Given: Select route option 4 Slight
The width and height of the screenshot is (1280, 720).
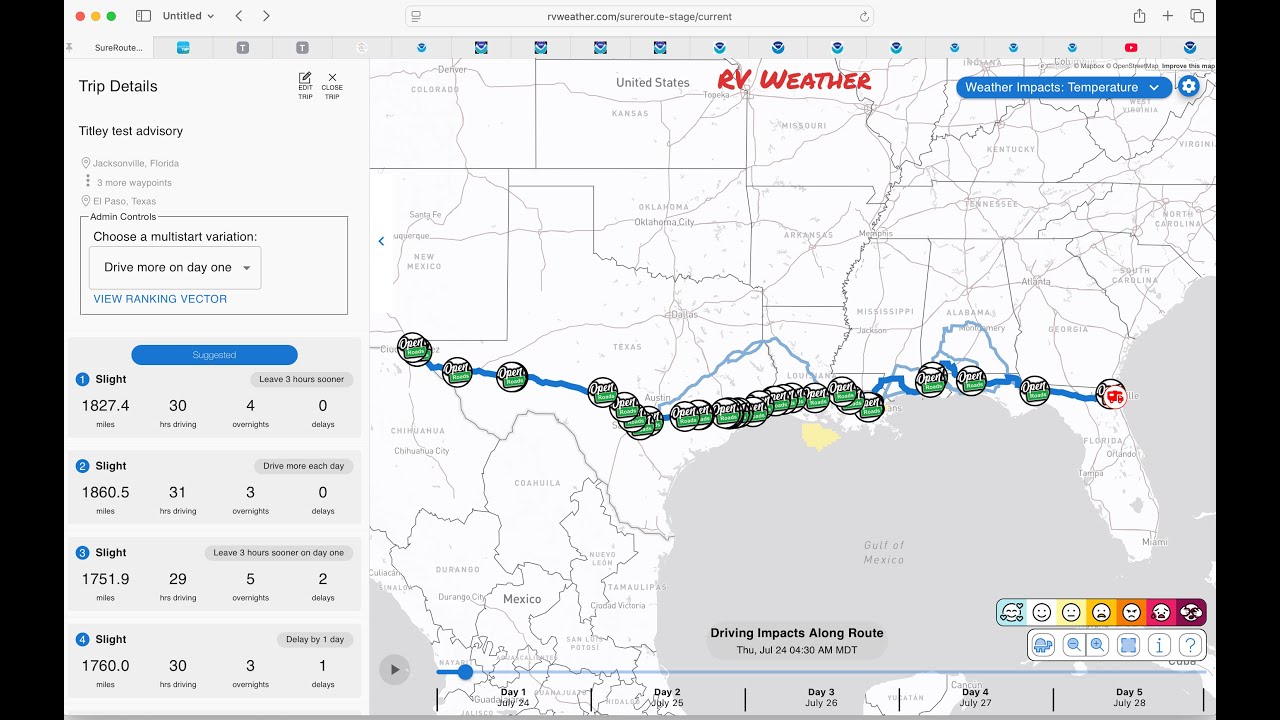Looking at the screenshot, I should (214, 663).
